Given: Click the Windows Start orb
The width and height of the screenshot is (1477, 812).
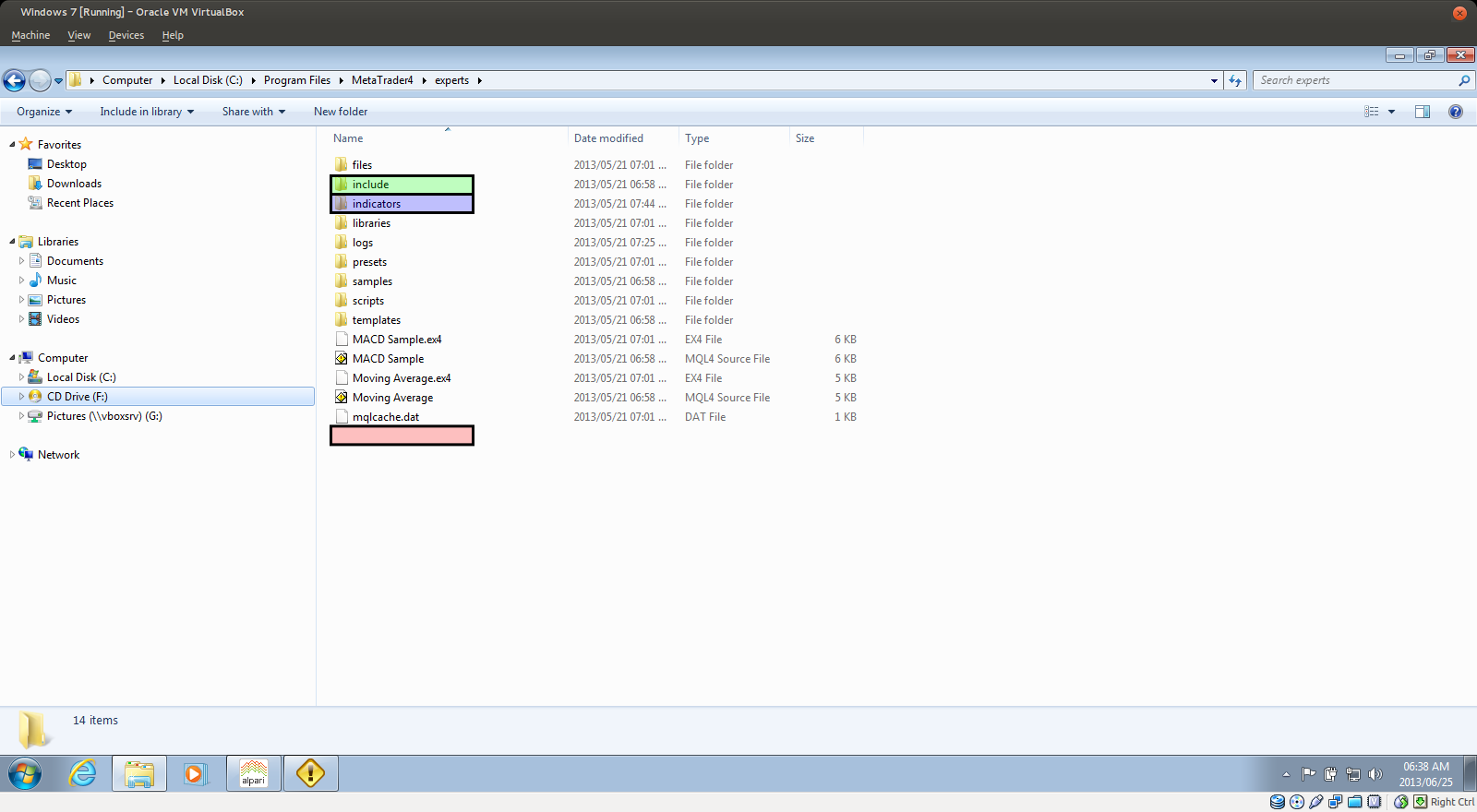Looking at the screenshot, I should [x=25, y=773].
